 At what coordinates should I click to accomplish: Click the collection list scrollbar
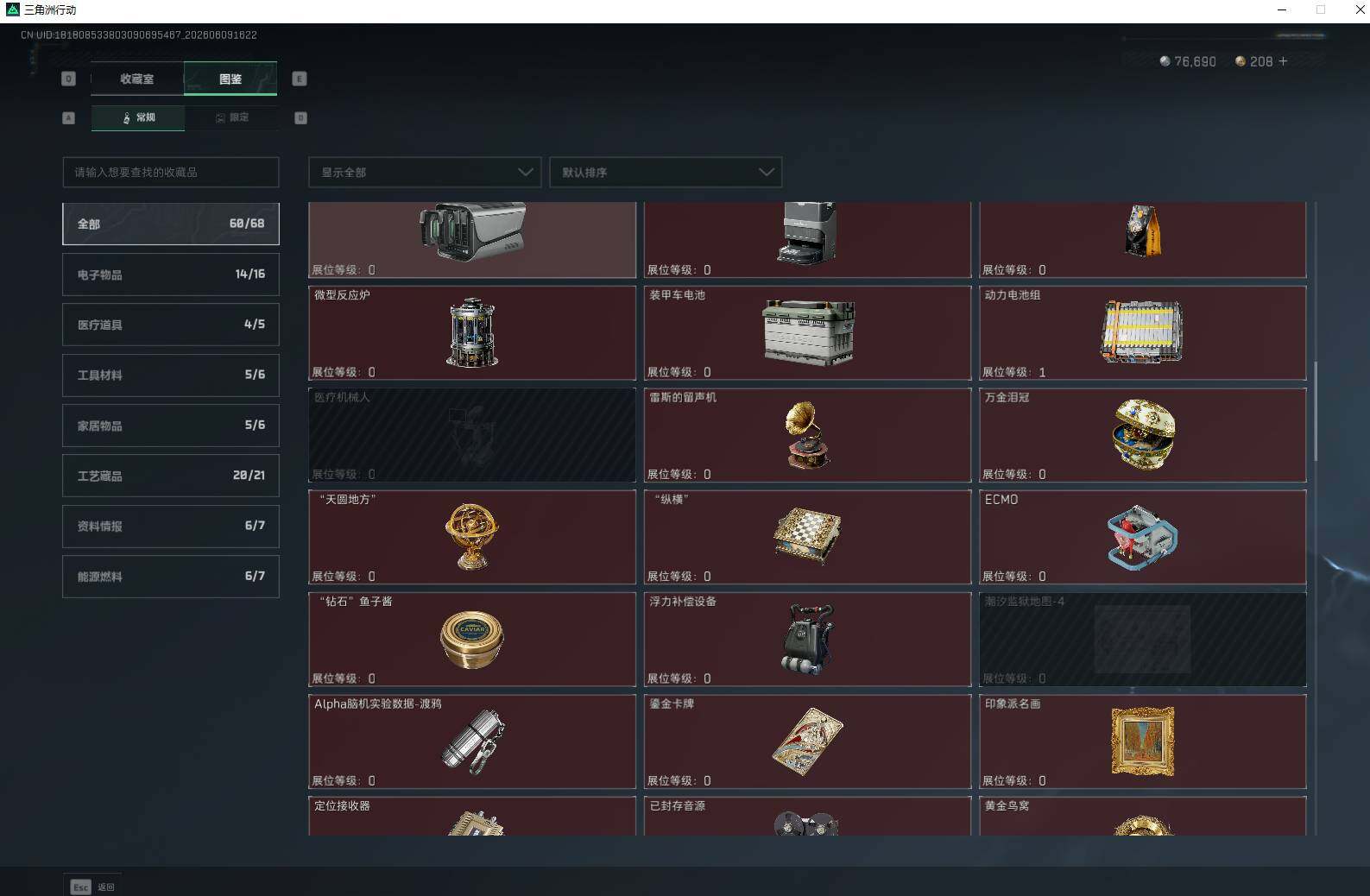pos(1316,411)
